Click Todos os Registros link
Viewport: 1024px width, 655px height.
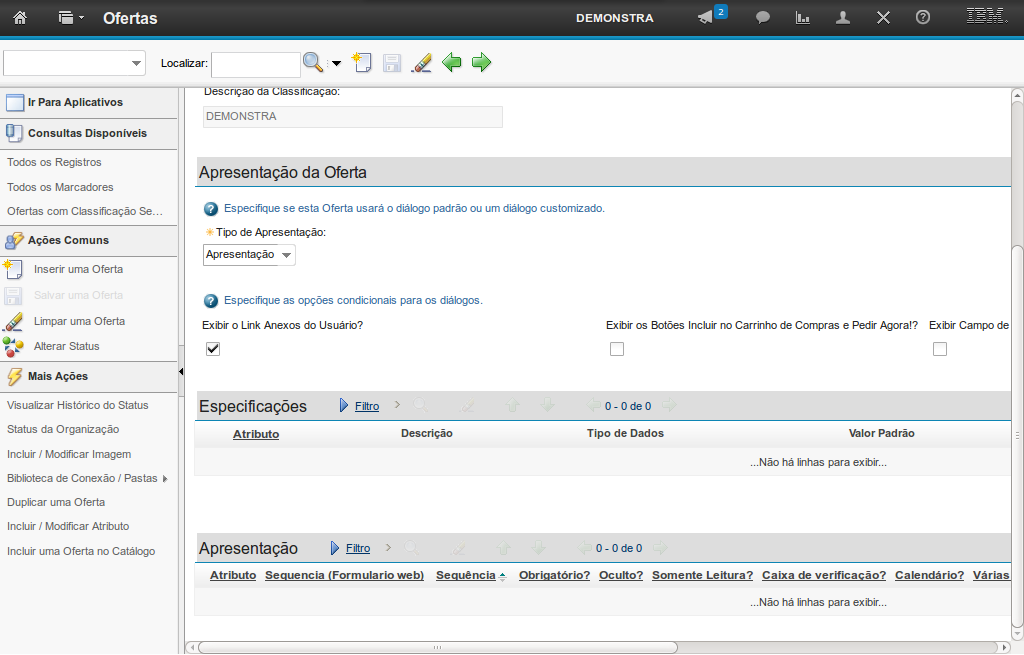(x=54, y=162)
